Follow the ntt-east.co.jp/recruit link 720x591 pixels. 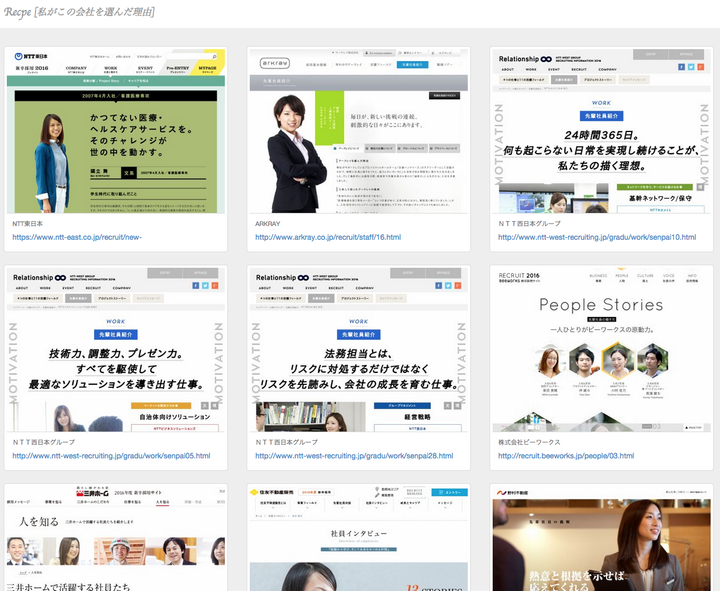(77, 237)
